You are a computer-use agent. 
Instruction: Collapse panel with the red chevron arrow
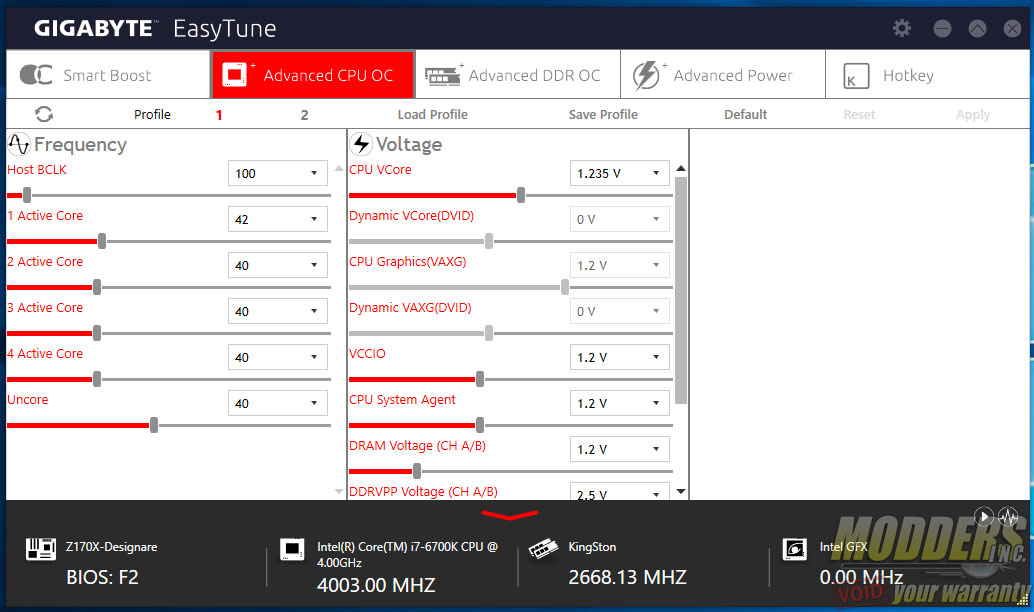tap(509, 514)
